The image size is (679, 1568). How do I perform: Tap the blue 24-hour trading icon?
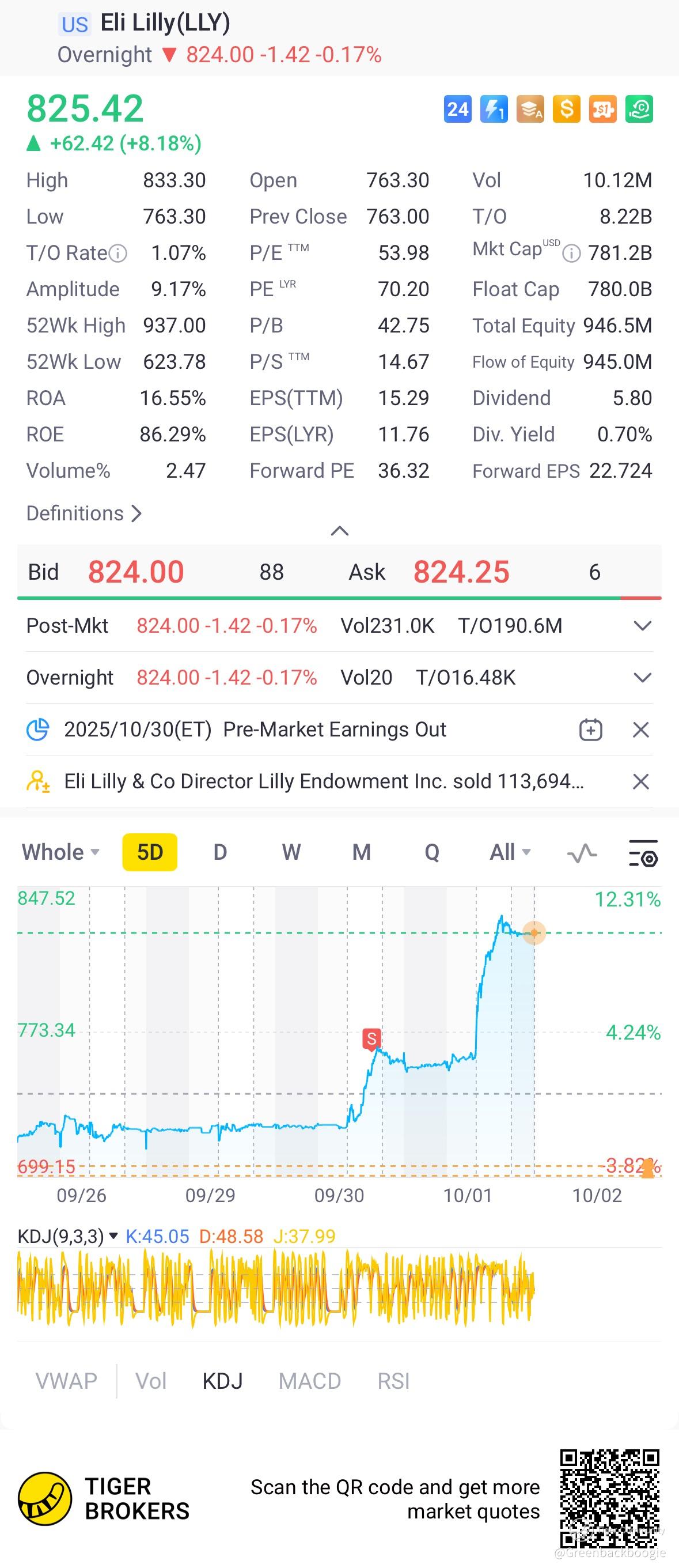click(x=457, y=109)
